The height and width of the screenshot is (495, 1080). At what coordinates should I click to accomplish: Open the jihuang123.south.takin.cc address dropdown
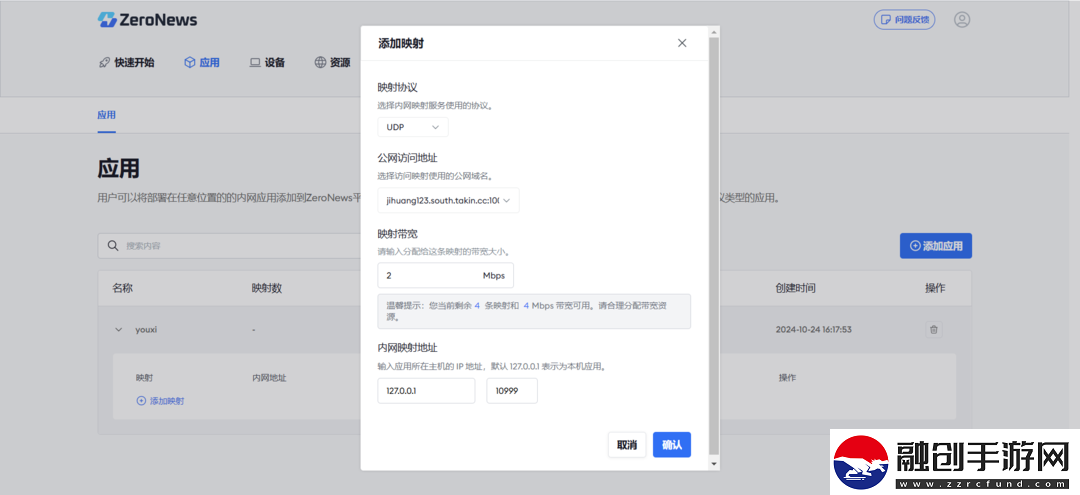tap(448, 200)
